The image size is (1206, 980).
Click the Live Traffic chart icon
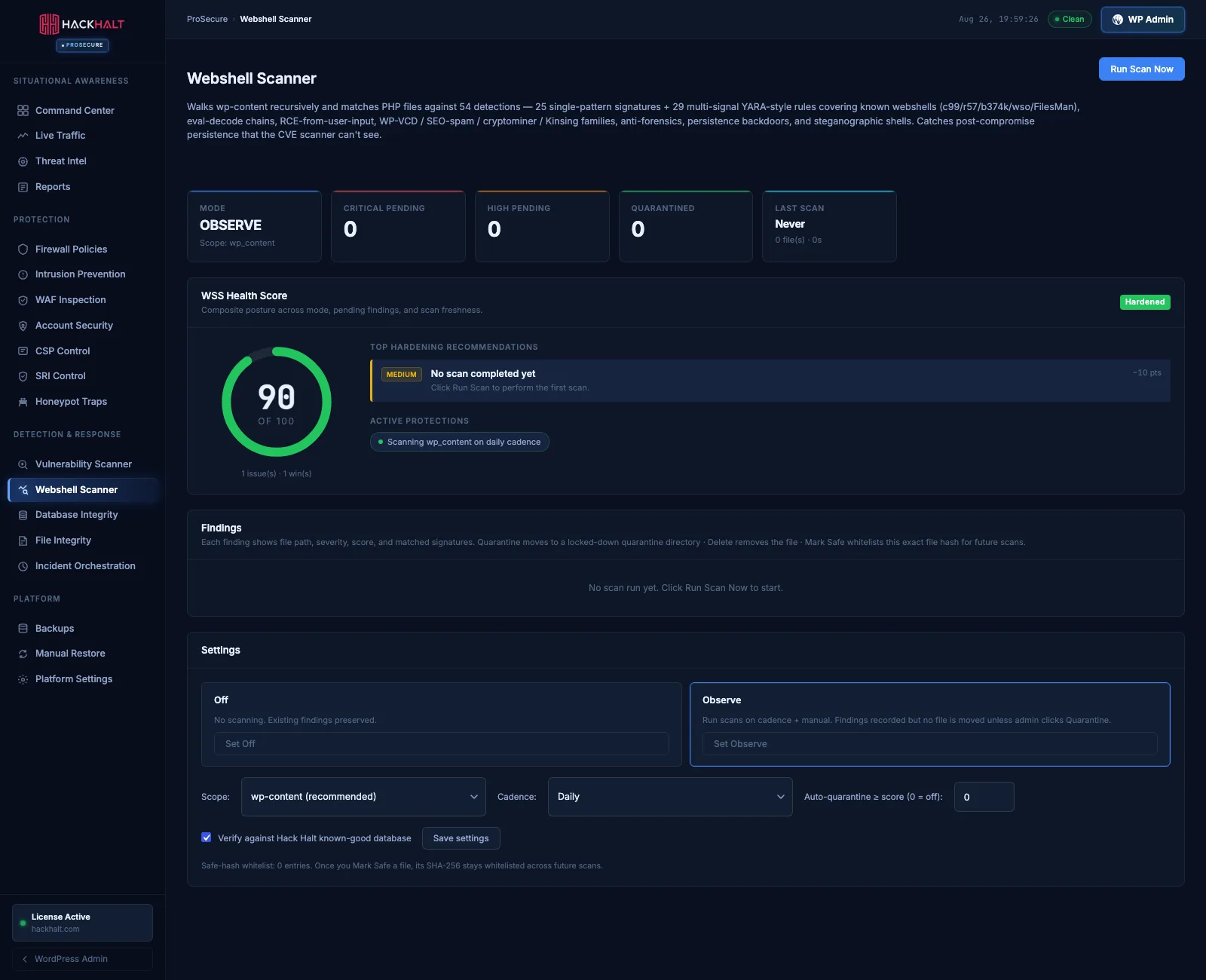point(23,136)
